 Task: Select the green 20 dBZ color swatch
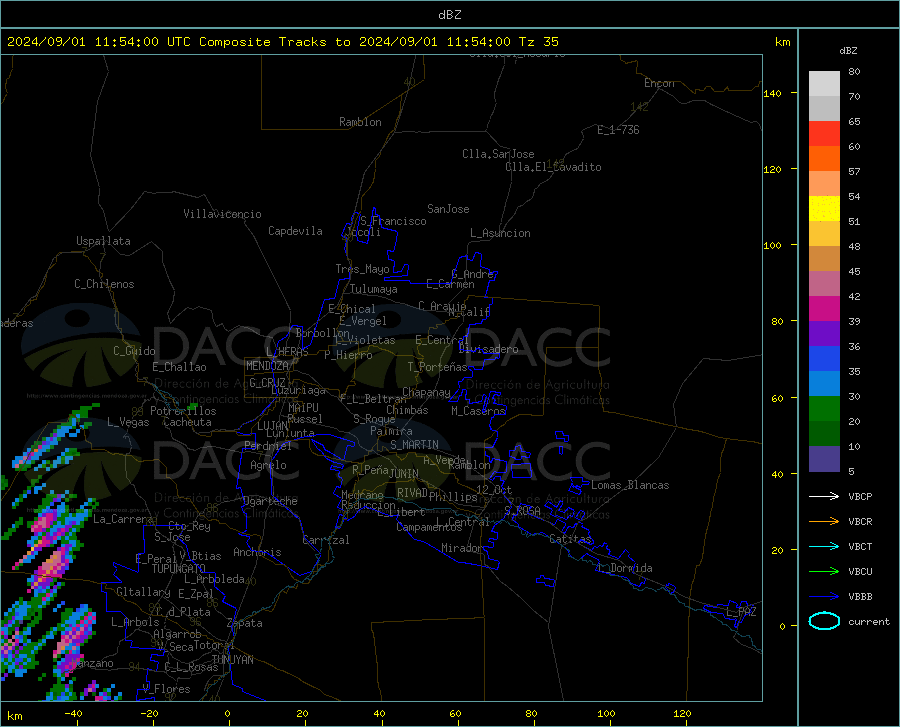click(824, 409)
